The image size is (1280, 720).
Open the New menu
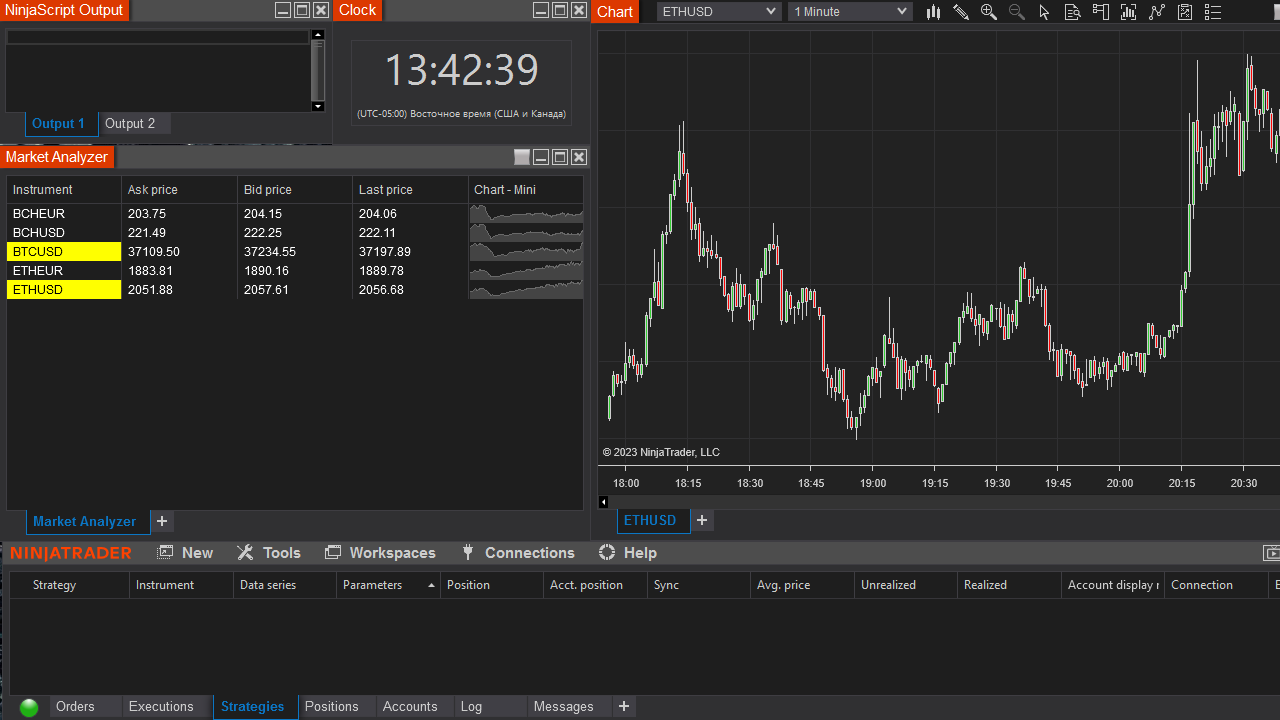[x=185, y=553]
